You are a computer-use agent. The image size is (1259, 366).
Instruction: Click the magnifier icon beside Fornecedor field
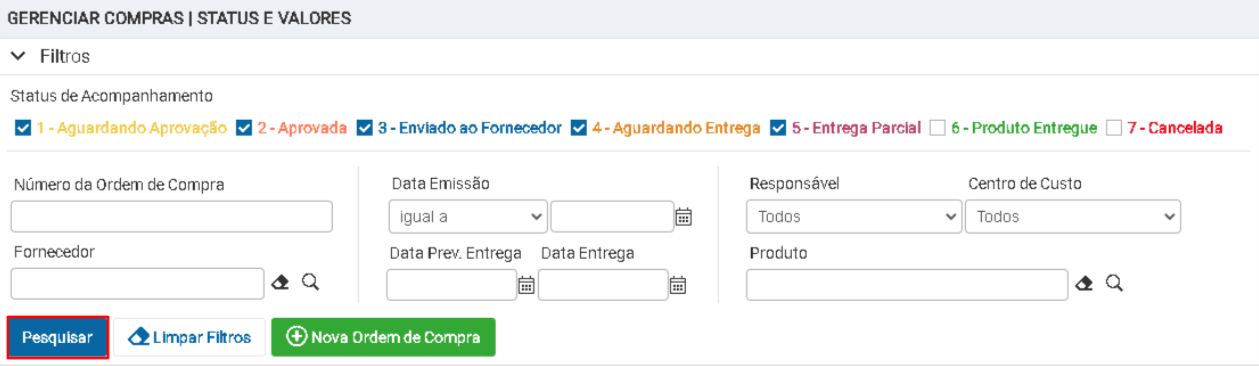(x=310, y=284)
